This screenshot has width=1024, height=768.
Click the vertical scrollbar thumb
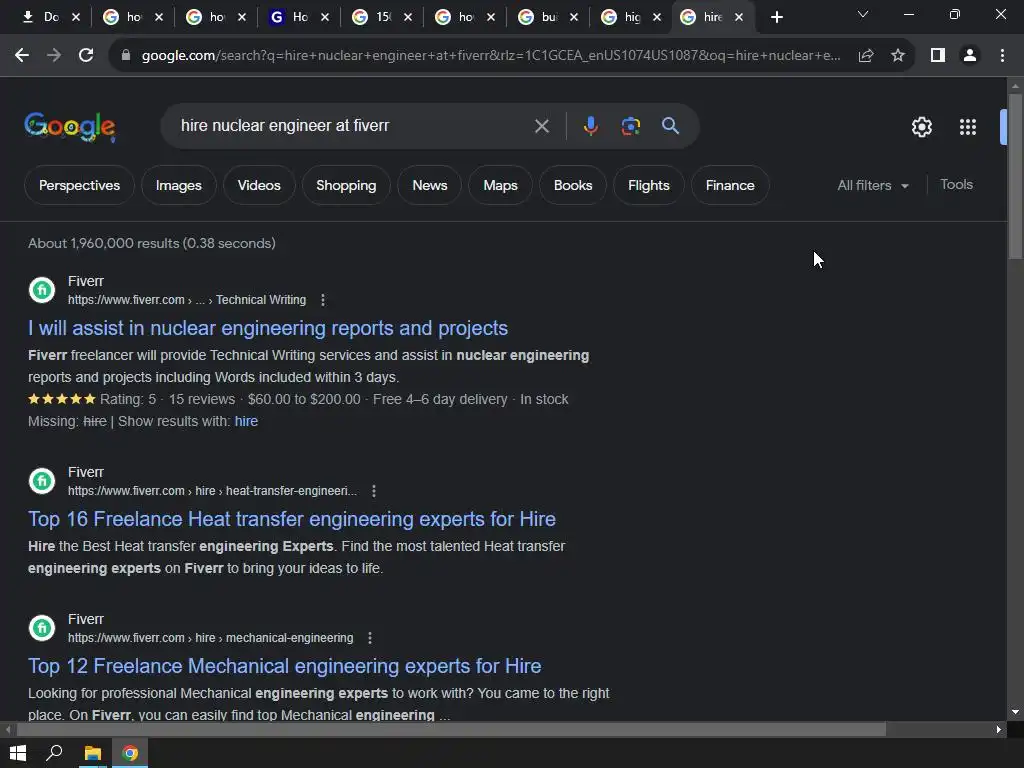coord(1015,176)
